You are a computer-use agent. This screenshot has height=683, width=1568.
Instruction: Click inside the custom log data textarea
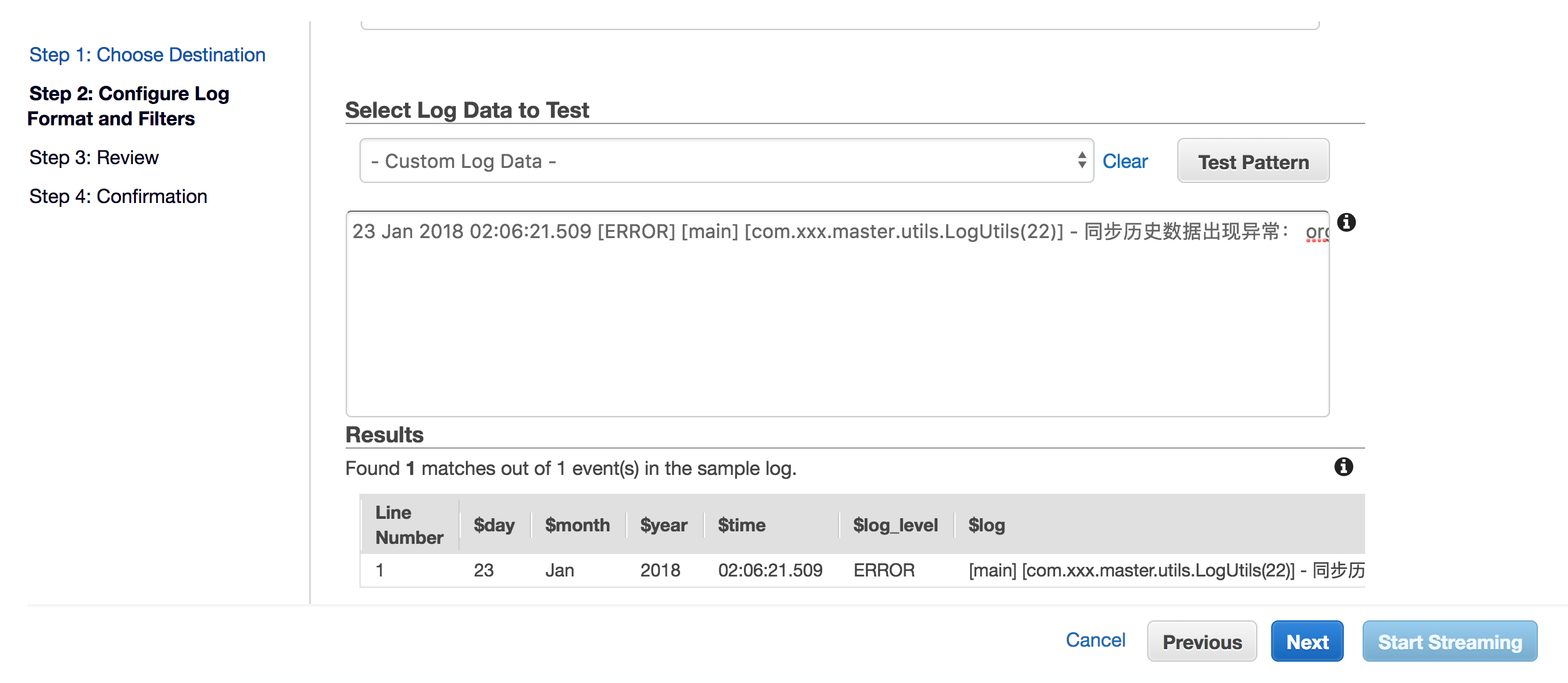pos(837,326)
